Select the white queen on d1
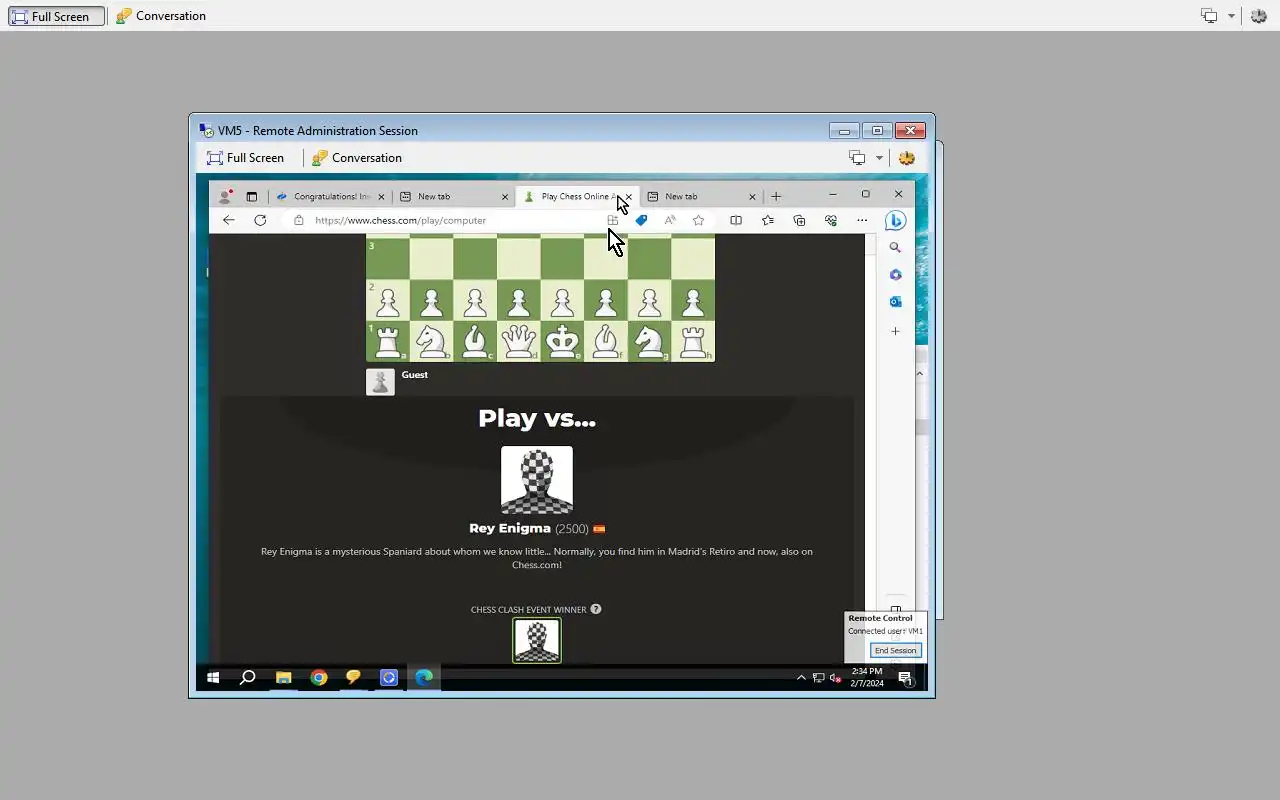The height and width of the screenshot is (800, 1280). (518, 341)
